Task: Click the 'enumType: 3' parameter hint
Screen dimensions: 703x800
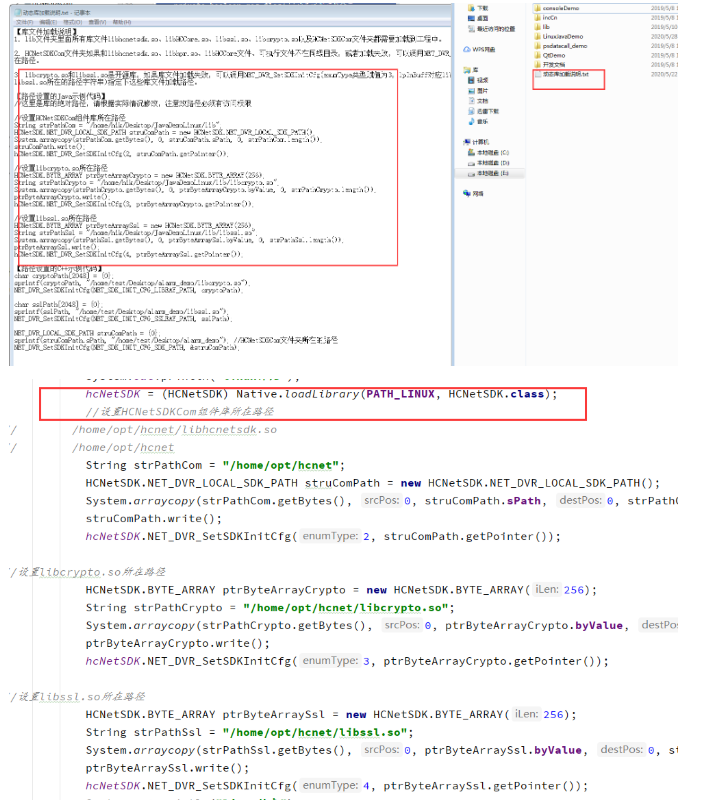Action: 336,661
